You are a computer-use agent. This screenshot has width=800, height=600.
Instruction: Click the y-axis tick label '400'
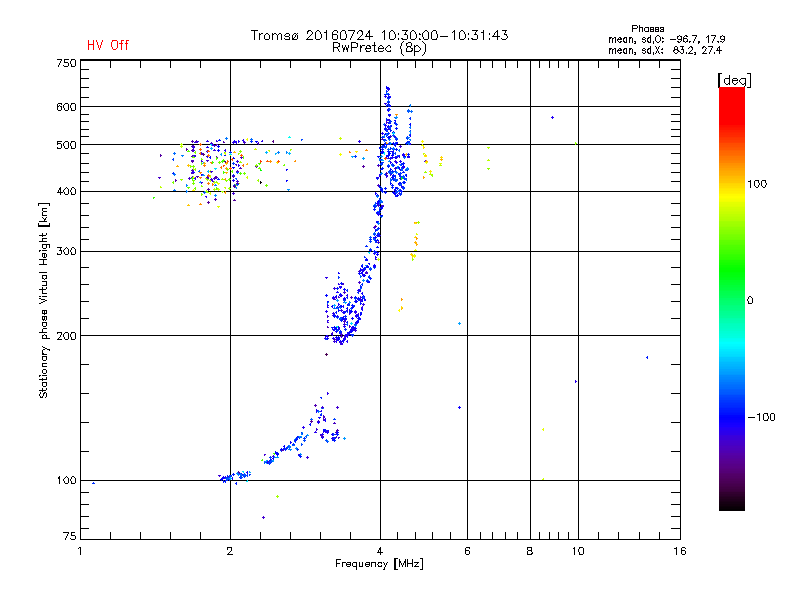(x=66, y=192)
